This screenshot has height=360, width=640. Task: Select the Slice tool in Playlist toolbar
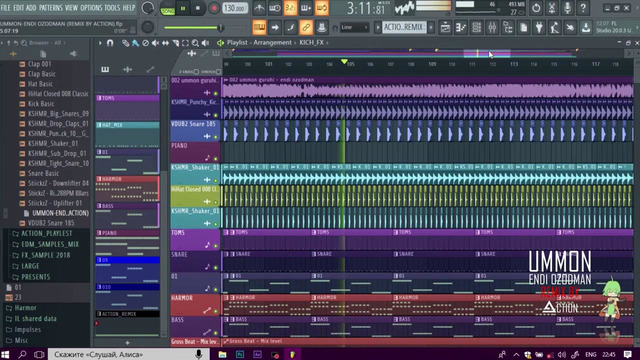click(176, 43)
